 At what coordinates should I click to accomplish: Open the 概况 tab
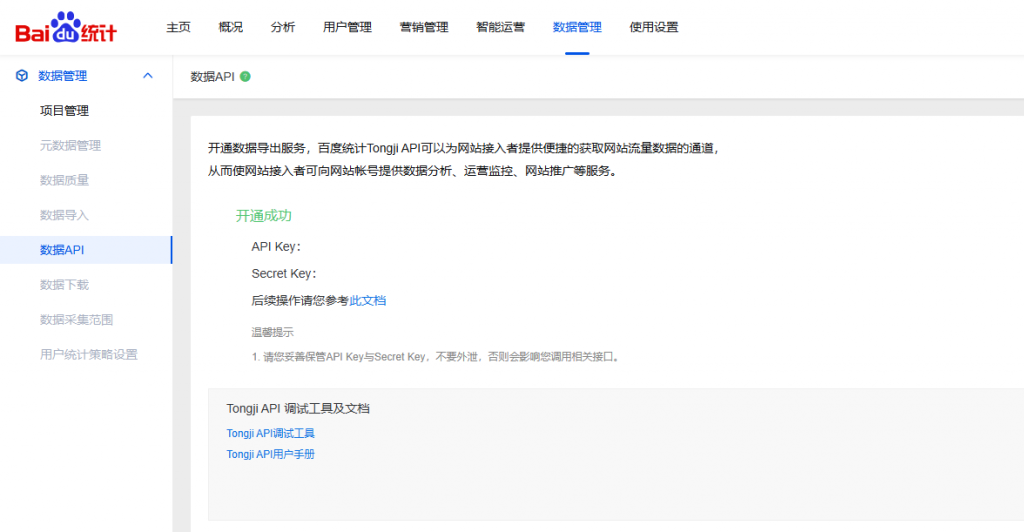(x=231, y=27)
